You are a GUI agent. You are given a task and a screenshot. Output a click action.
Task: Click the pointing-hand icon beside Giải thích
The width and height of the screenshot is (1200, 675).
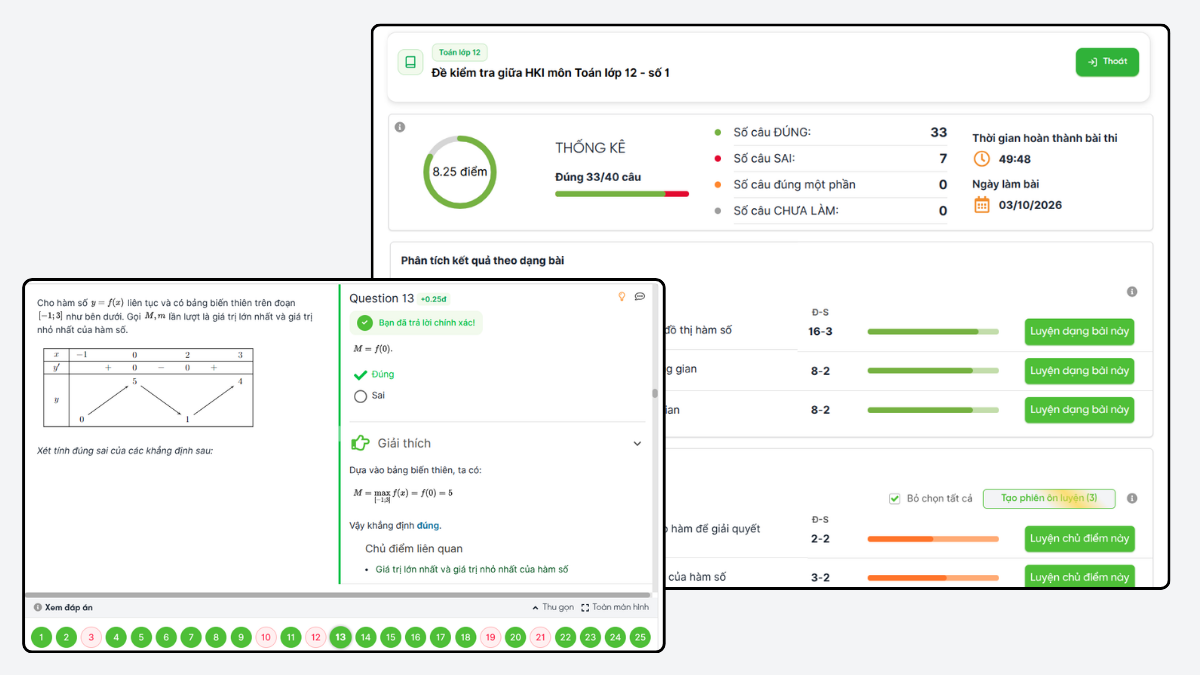360,443
